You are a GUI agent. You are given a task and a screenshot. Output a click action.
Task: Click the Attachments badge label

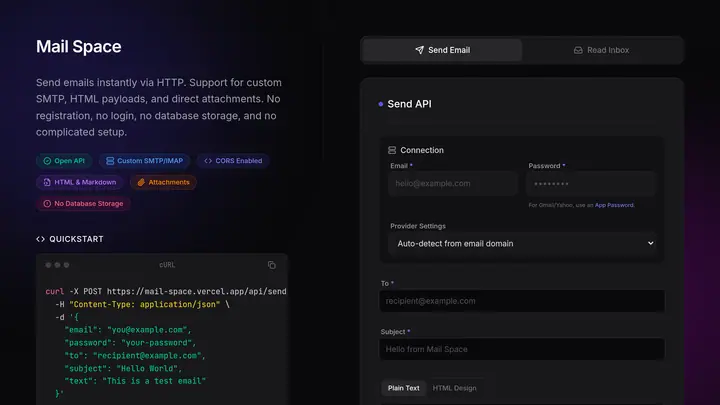coord(169,182)
